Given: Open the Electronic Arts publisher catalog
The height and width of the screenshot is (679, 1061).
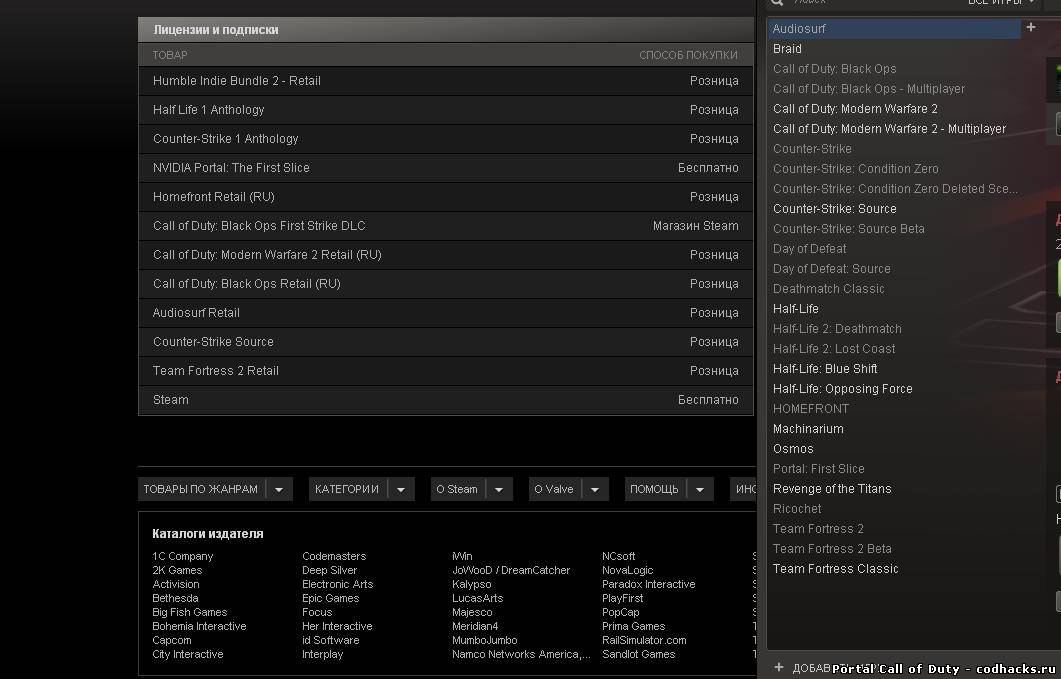Looking at the screenshot, I should point(338,584).
